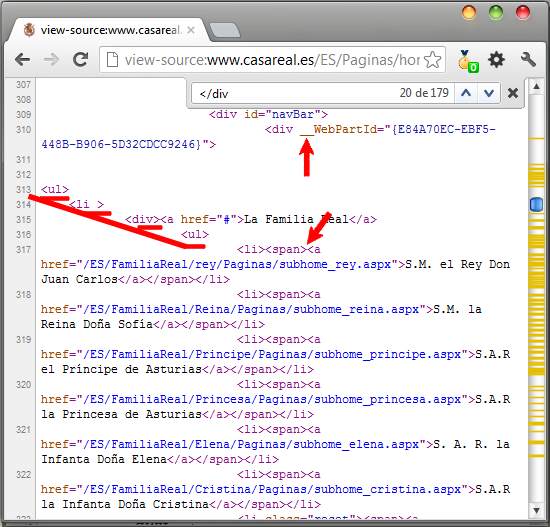The image size is (550, 527).
Task: Close the find bar
Action: click(513, 93)
